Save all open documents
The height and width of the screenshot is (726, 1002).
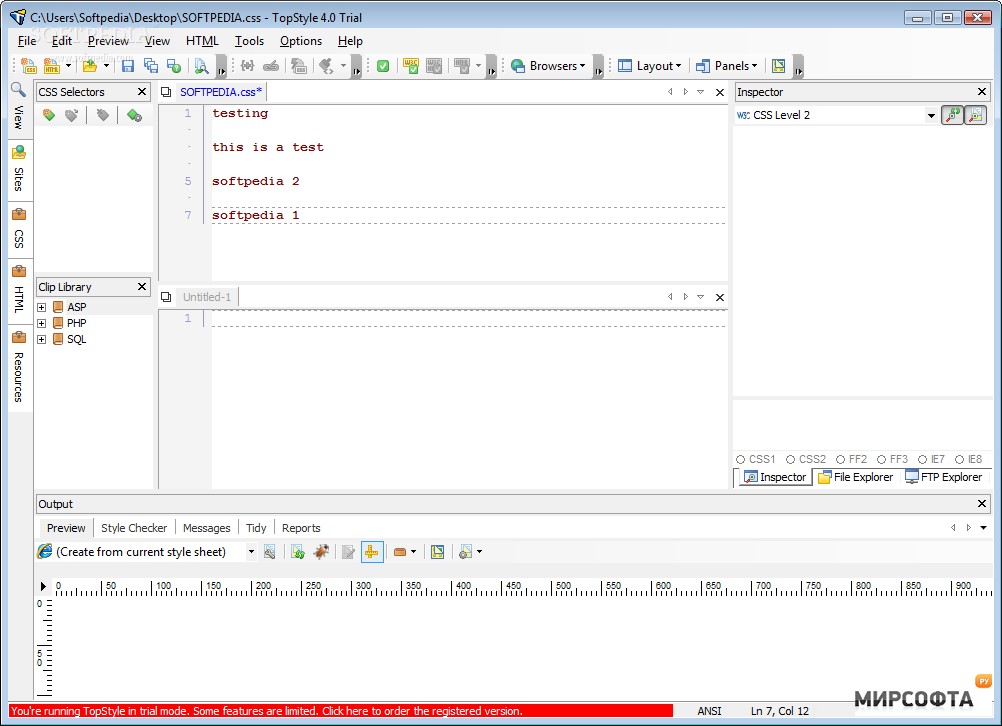point(151,66)
